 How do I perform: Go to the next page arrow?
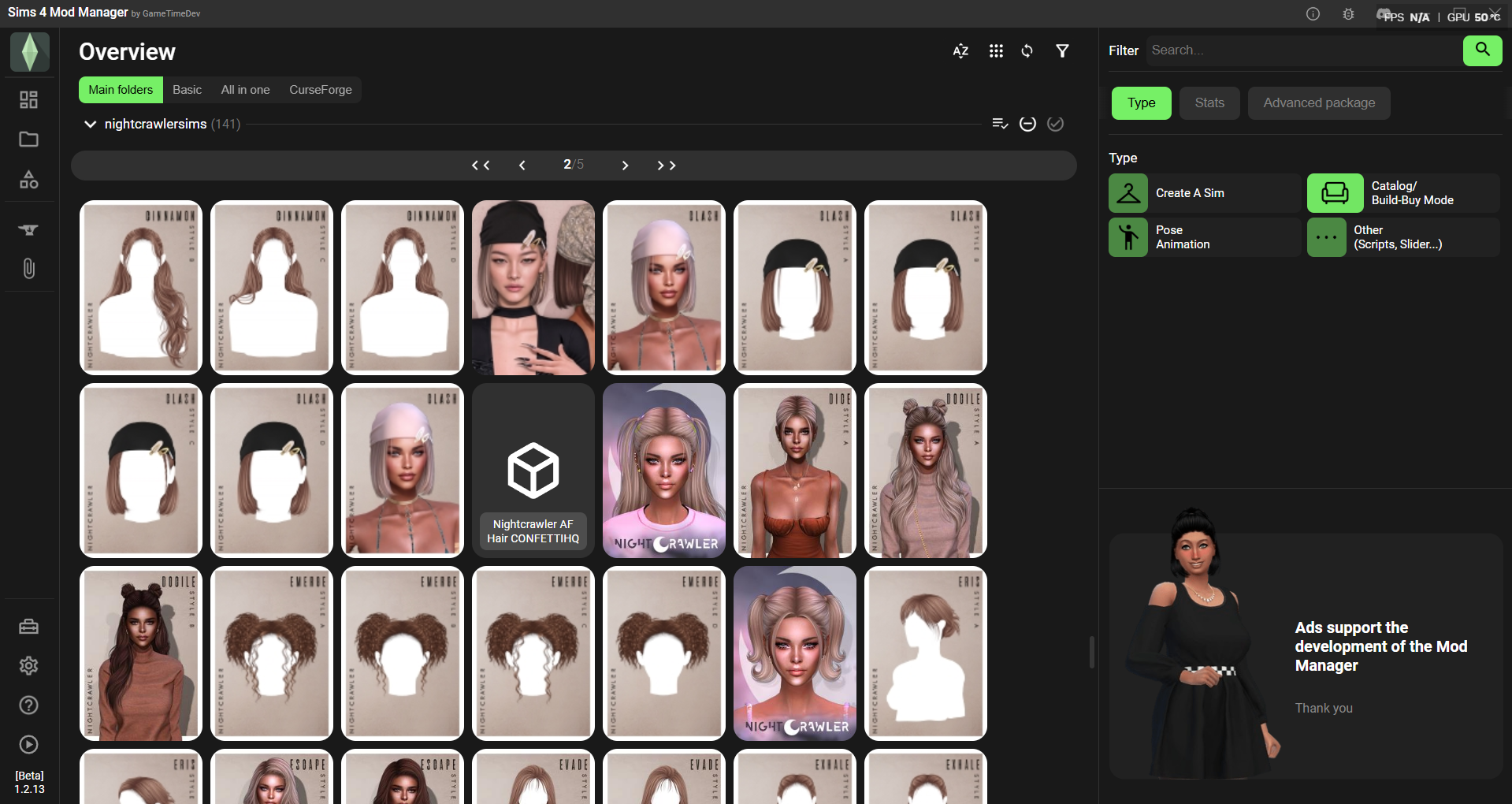coord(625,166)
